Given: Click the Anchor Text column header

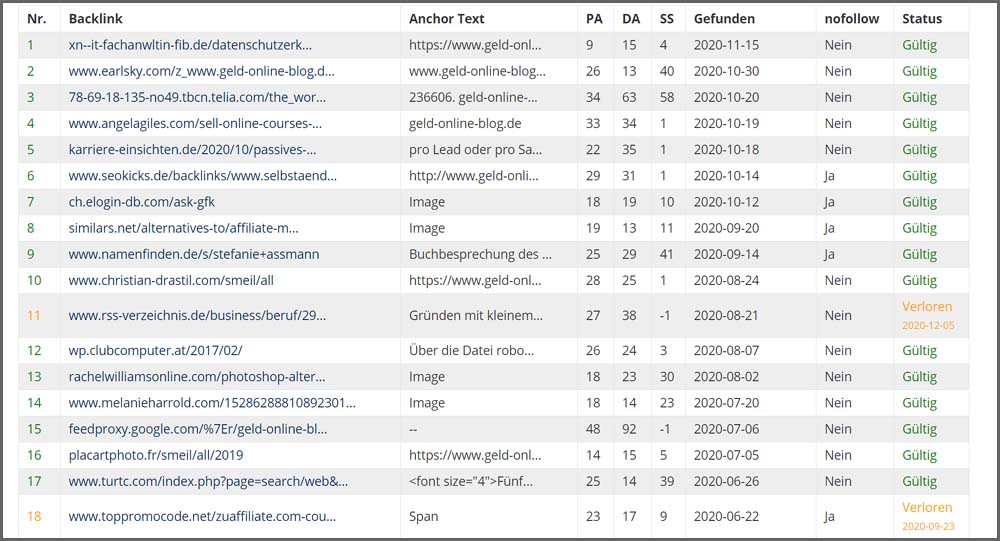Looking at the screenshot, I should [x=446, y=19].
